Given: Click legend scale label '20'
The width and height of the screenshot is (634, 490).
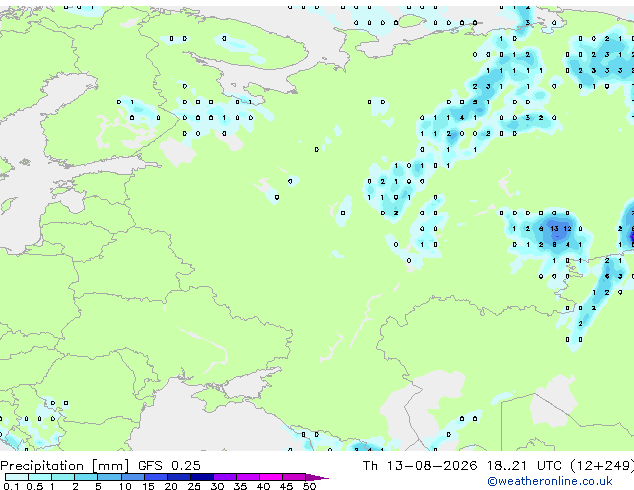Looking at the screenshot, I should 171,486.
